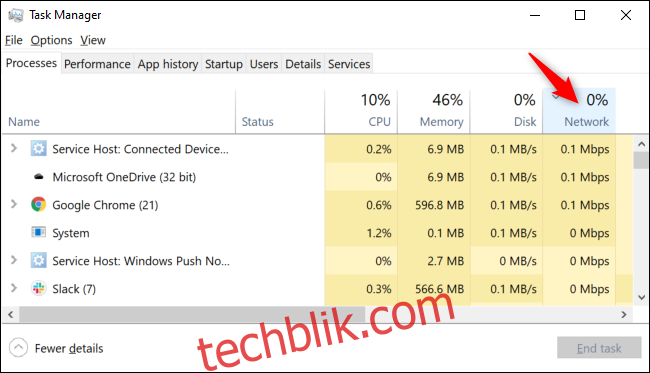Click the Google Chrome process icon
Screen dimensions: 650x373
pyautogui.click(x=39, y=205)
